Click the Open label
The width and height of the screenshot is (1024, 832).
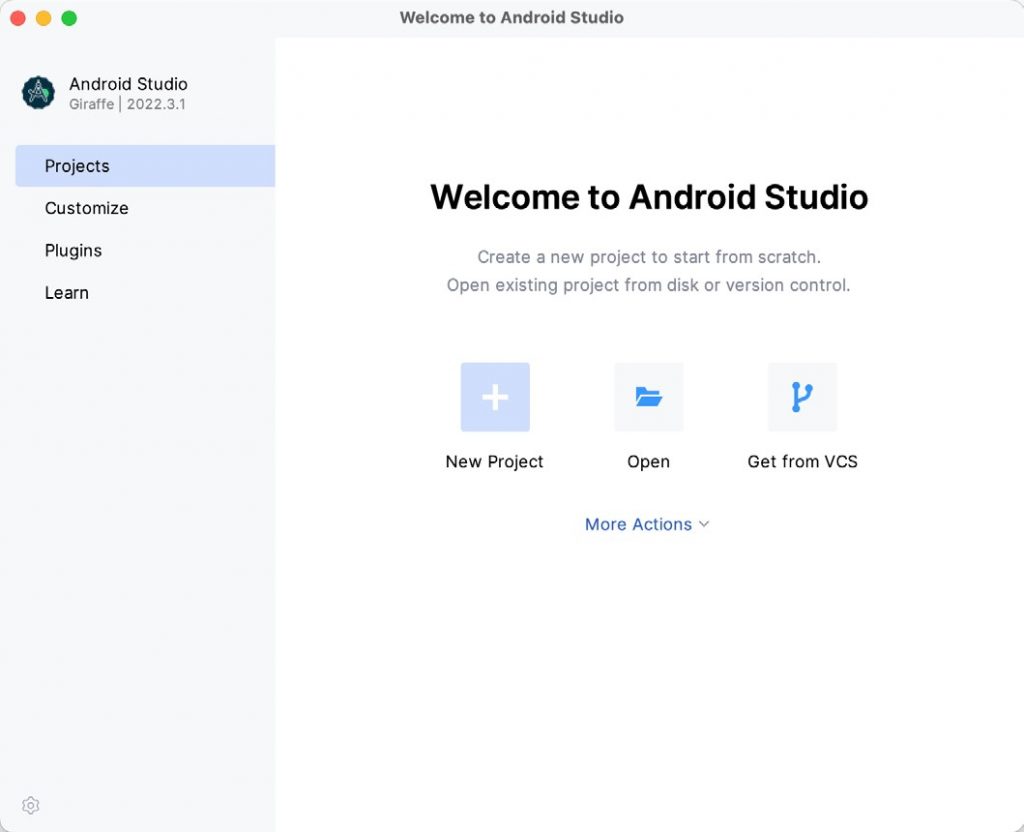coord(648,461)
